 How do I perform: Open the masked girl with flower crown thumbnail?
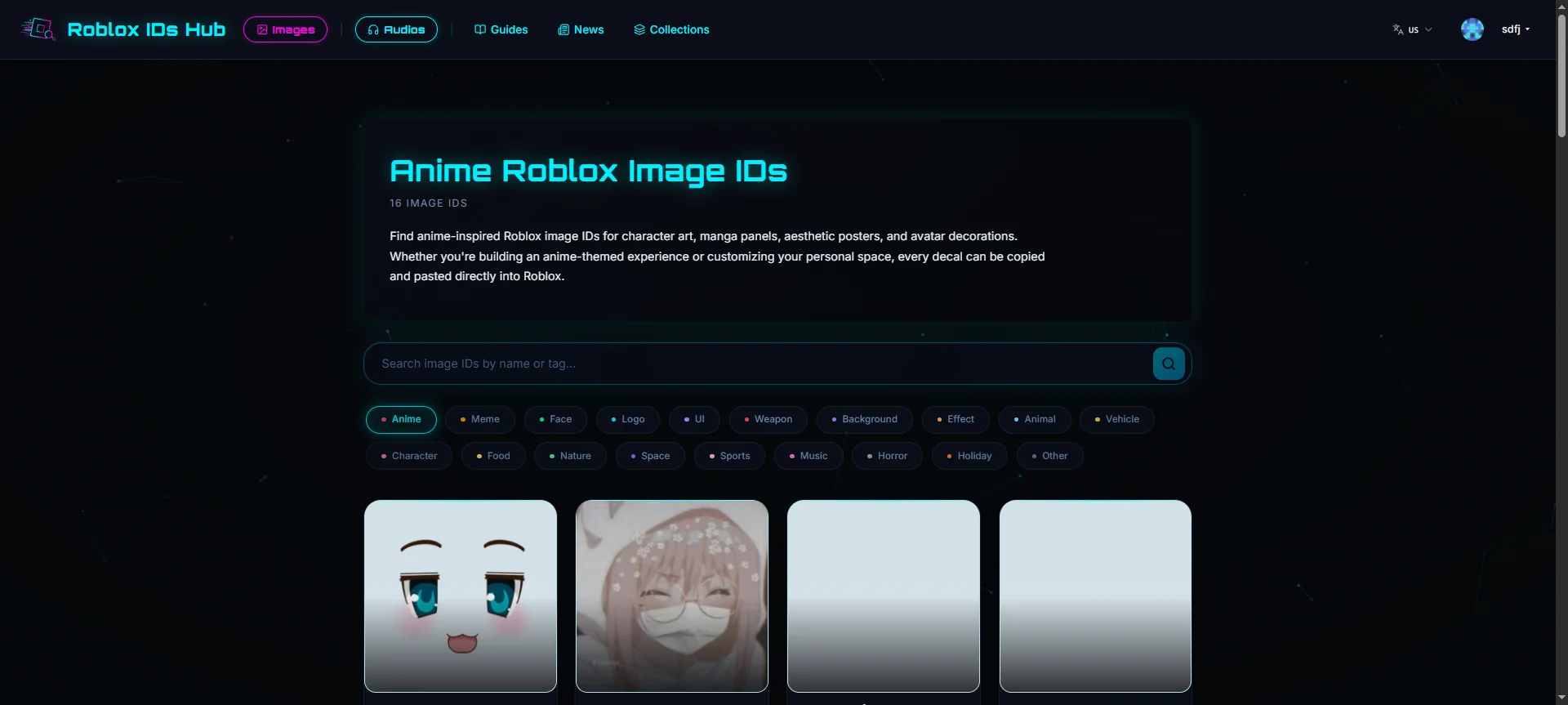coord(672,596)
